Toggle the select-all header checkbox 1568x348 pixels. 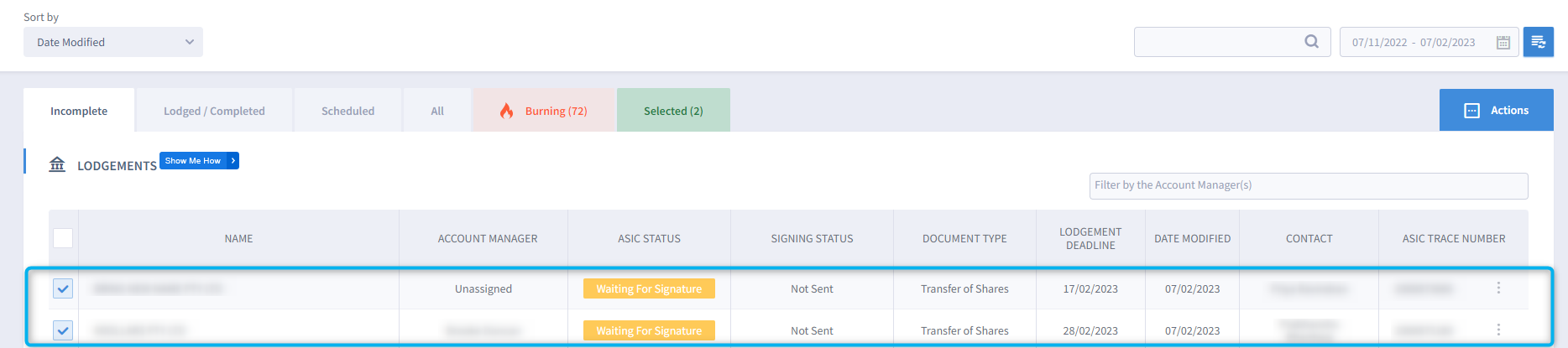(x=63, y=238)
